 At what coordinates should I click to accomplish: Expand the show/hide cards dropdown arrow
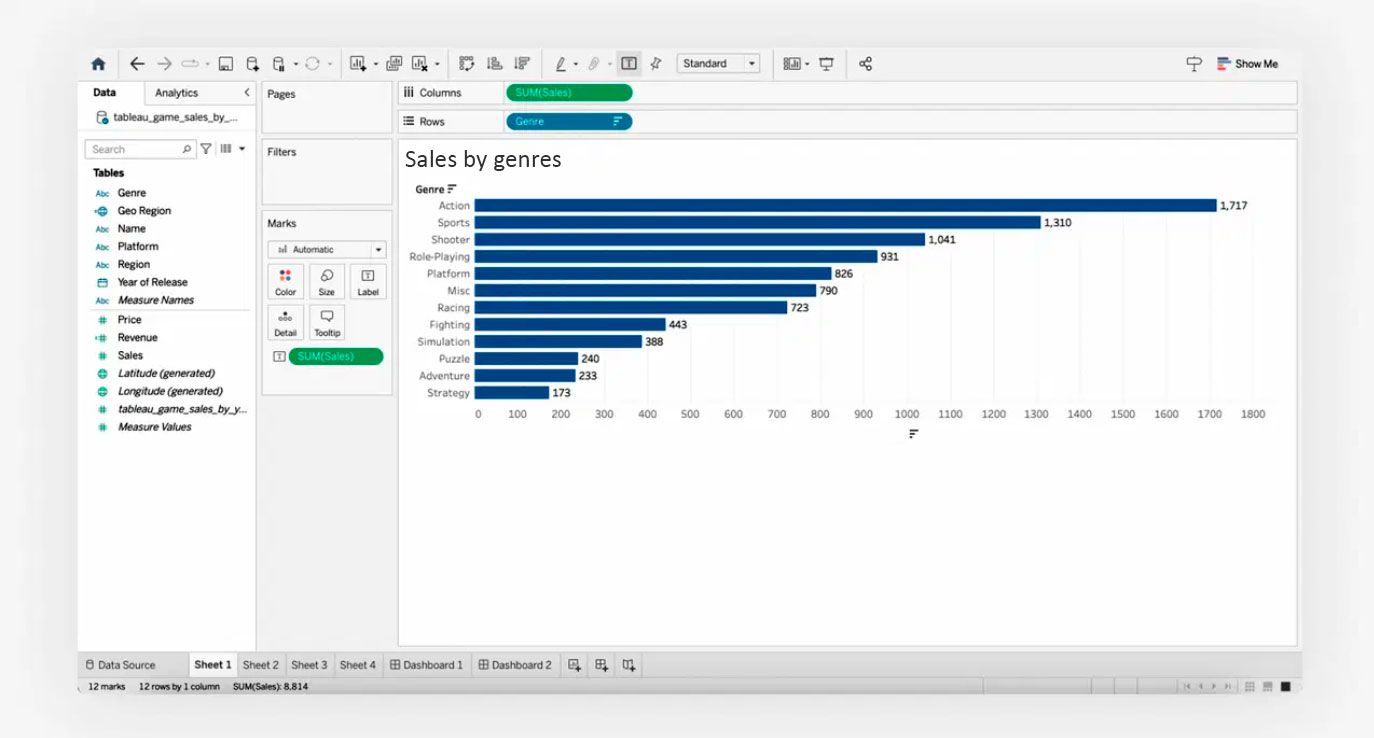pyautogui.click(x=807, y=65)
